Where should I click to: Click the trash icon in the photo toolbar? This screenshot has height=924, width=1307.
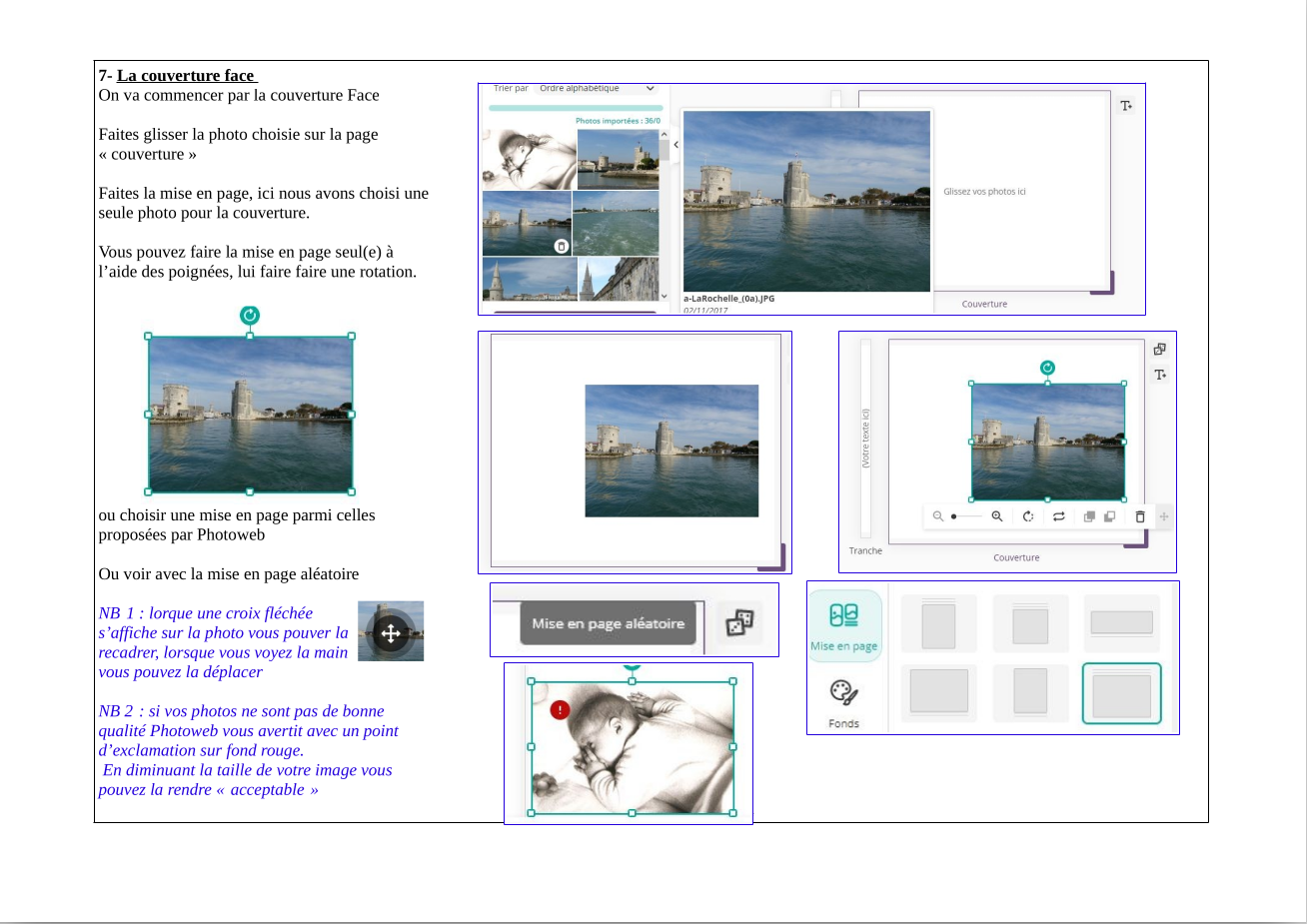[1140, 516]
